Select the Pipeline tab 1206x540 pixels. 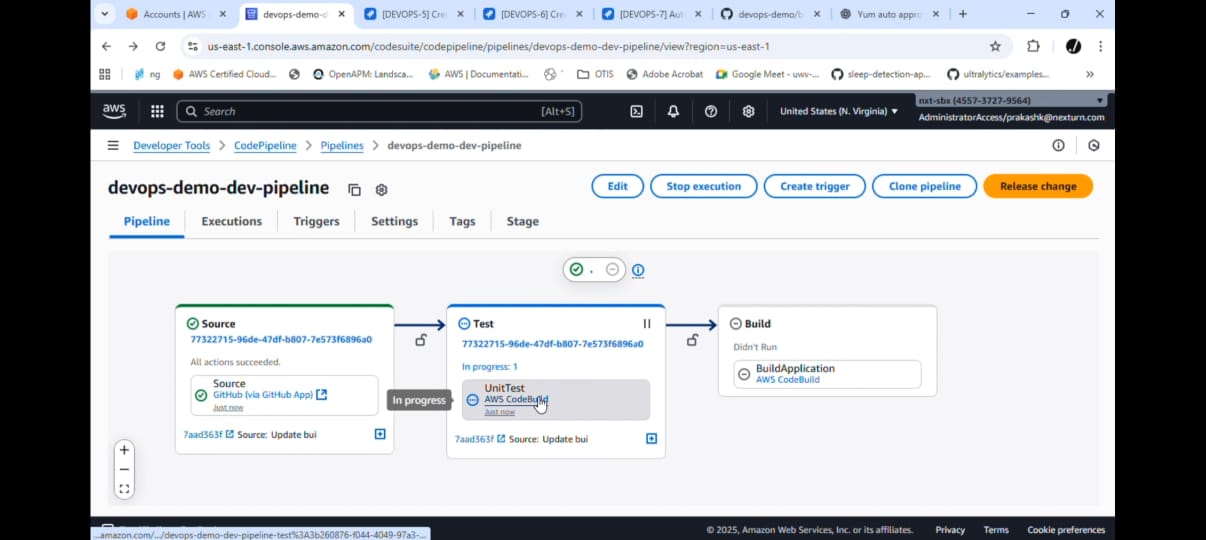(x=147, y=221)
